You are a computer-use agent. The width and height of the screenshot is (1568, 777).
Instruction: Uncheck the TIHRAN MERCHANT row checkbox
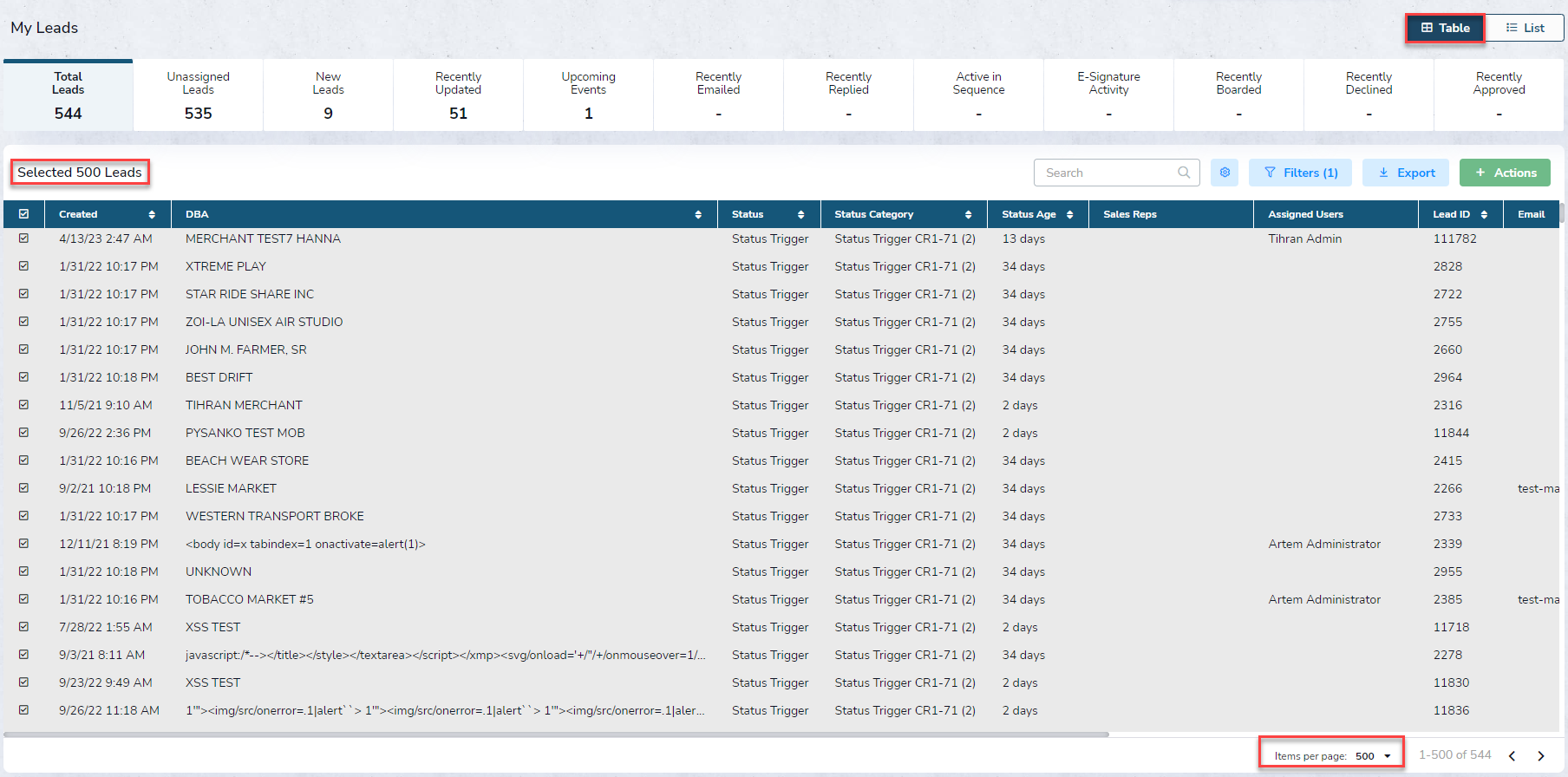coord(23,405)
